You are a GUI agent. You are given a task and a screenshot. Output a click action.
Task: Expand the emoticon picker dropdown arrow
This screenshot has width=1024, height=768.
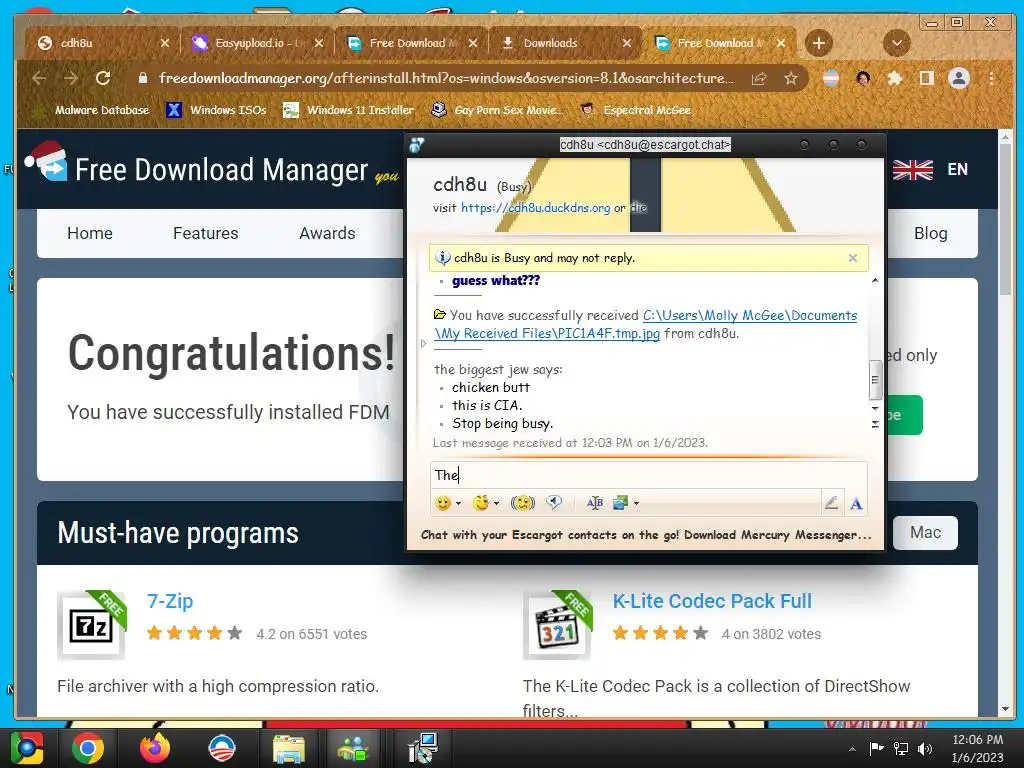pos(458,504)
